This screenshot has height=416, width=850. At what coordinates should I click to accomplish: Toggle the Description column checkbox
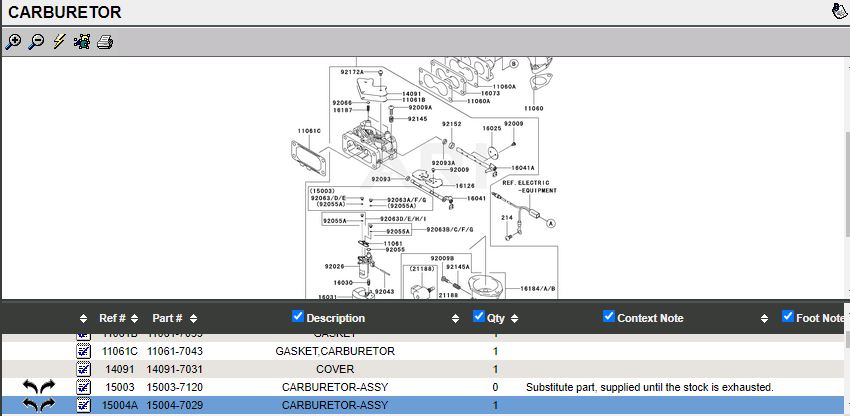(297, 317)
